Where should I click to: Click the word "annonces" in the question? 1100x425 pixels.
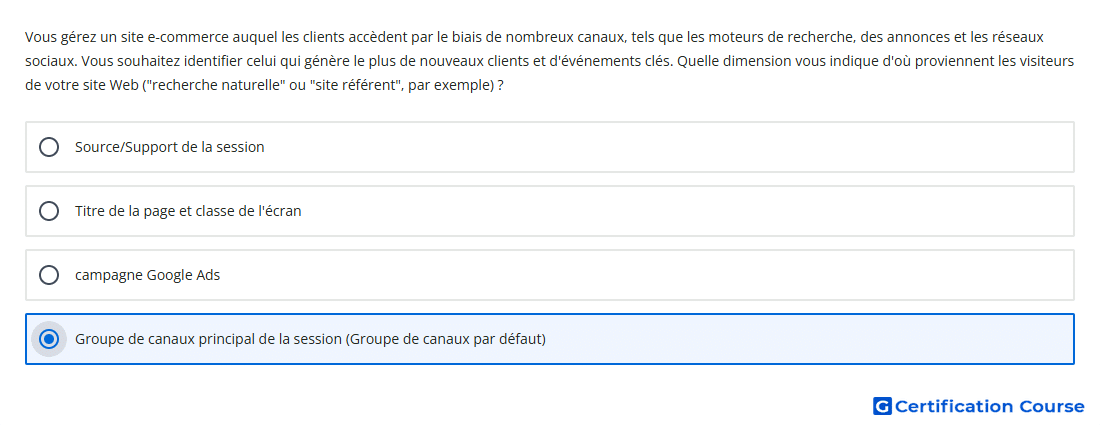[x=915, y=36]
